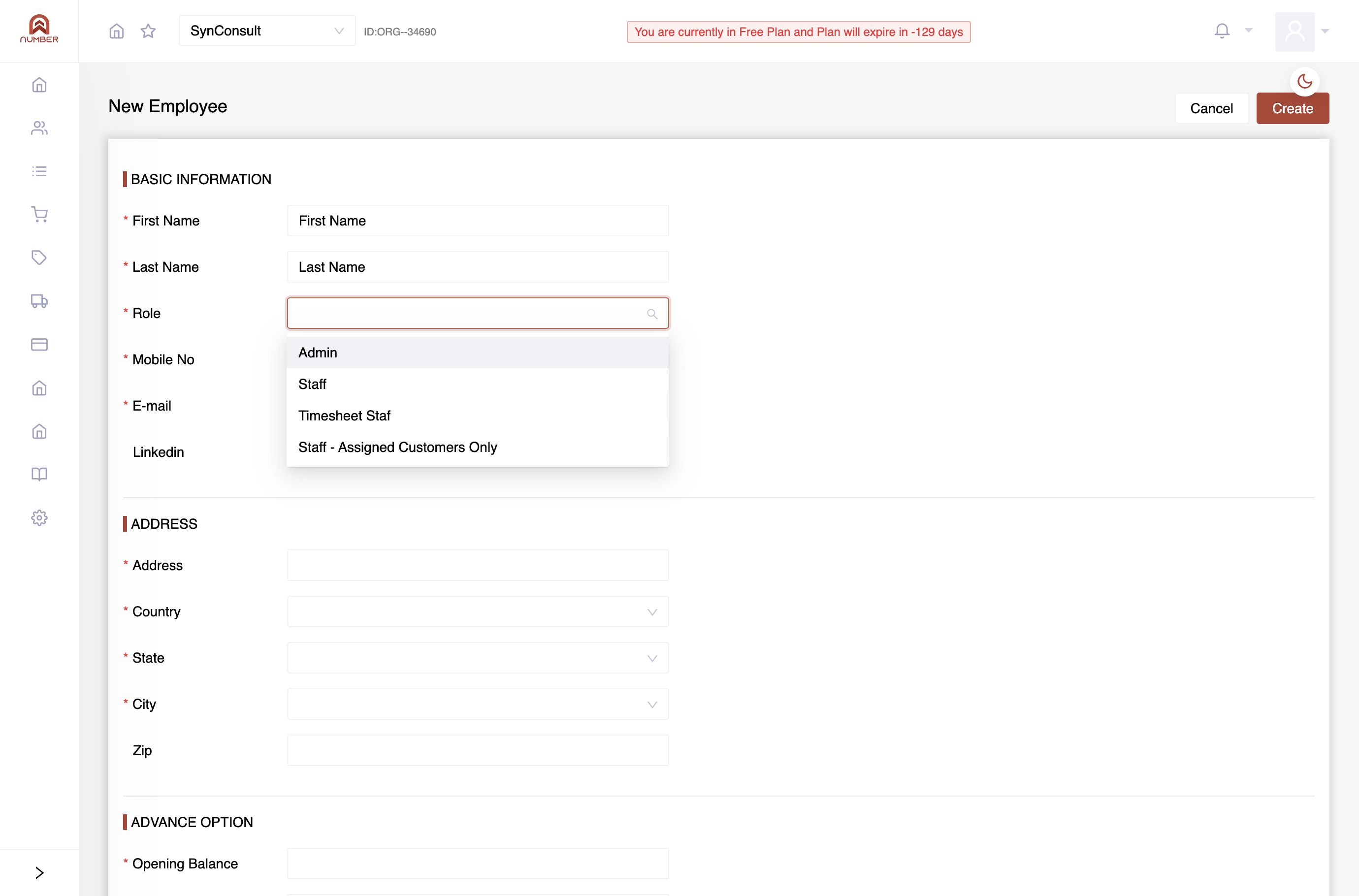Open the sidebar shopping cart icon

pyautogui.click(x=39, y=214)
